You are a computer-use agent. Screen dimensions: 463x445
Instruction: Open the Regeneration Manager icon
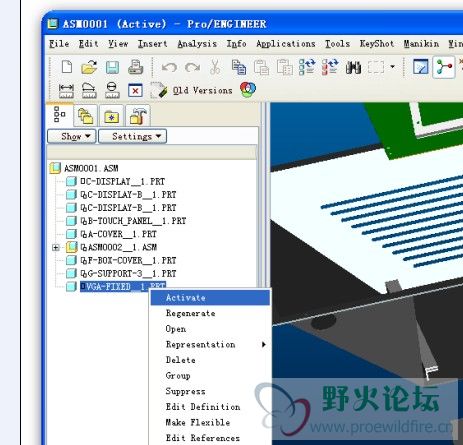coord(330,67)
